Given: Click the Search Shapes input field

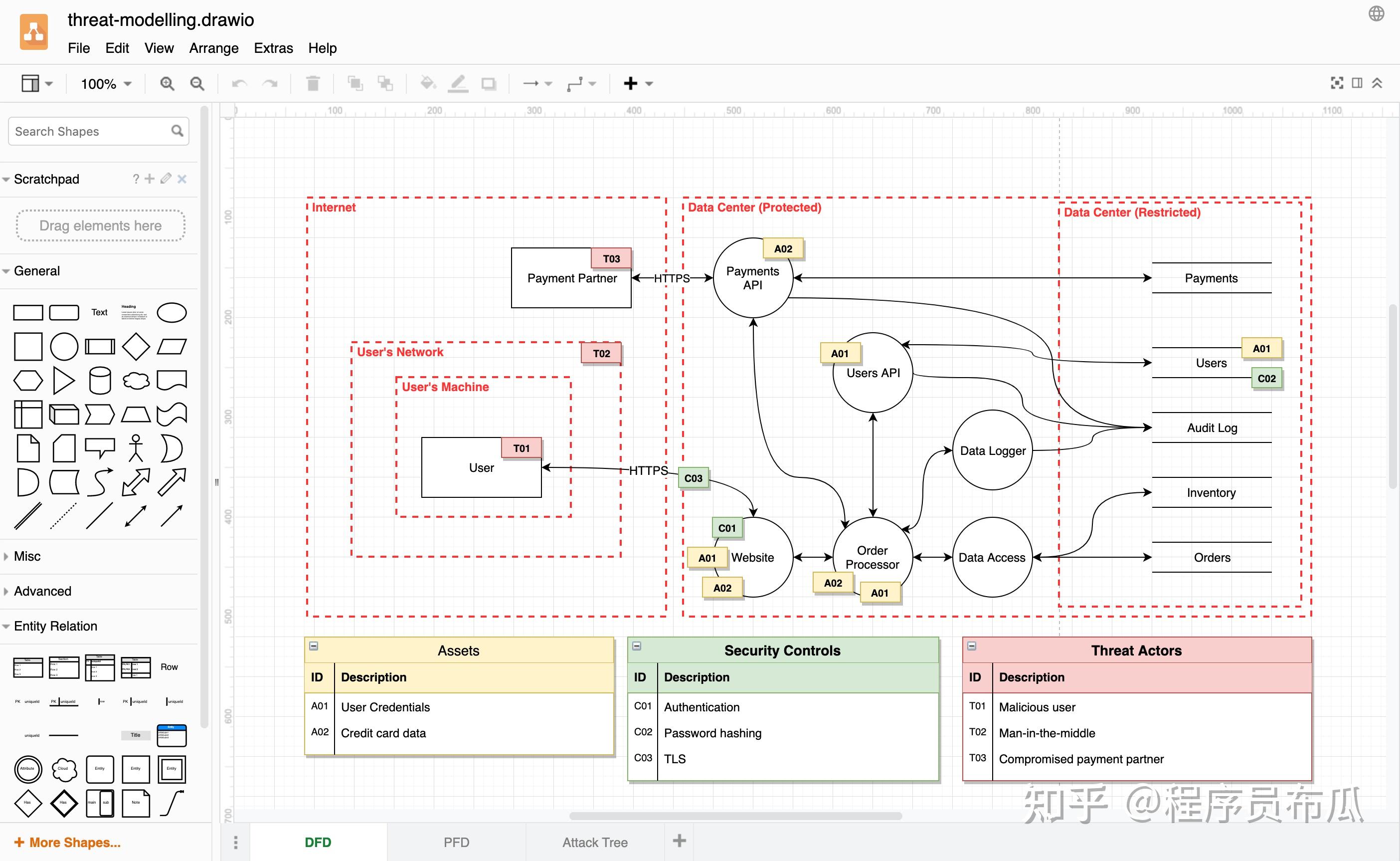Looking at the screenshot, I should point(91,132).
